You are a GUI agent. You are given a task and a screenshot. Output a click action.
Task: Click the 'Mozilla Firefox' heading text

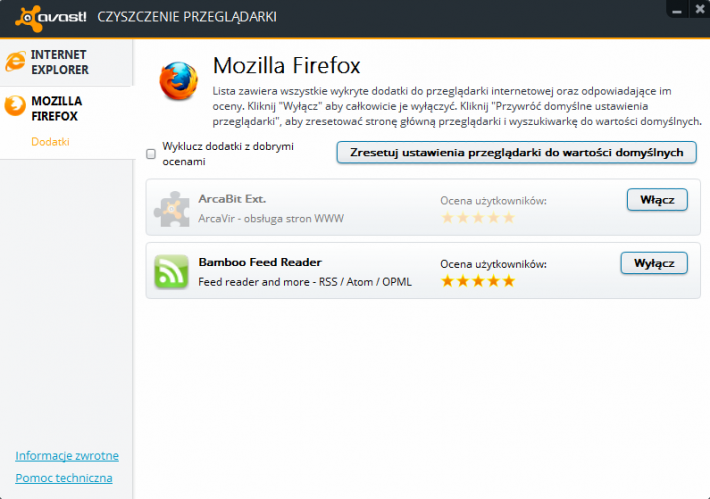(286, 66)
